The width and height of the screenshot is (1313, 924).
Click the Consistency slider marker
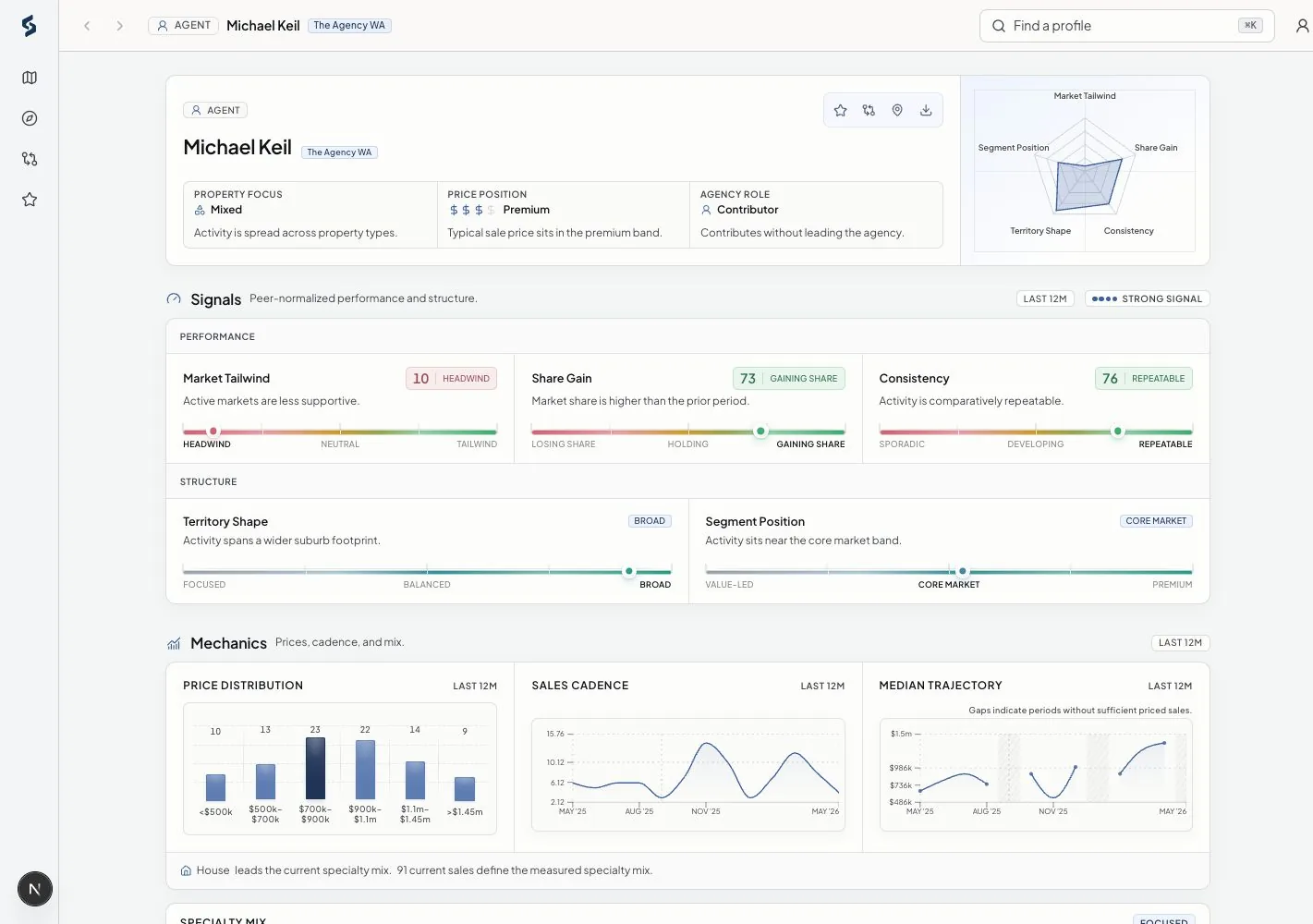(x=1118, y=432)
